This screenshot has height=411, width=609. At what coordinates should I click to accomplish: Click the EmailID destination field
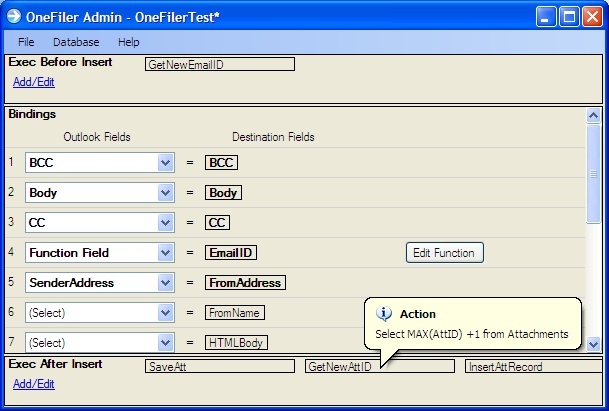(x=231, y=253)
